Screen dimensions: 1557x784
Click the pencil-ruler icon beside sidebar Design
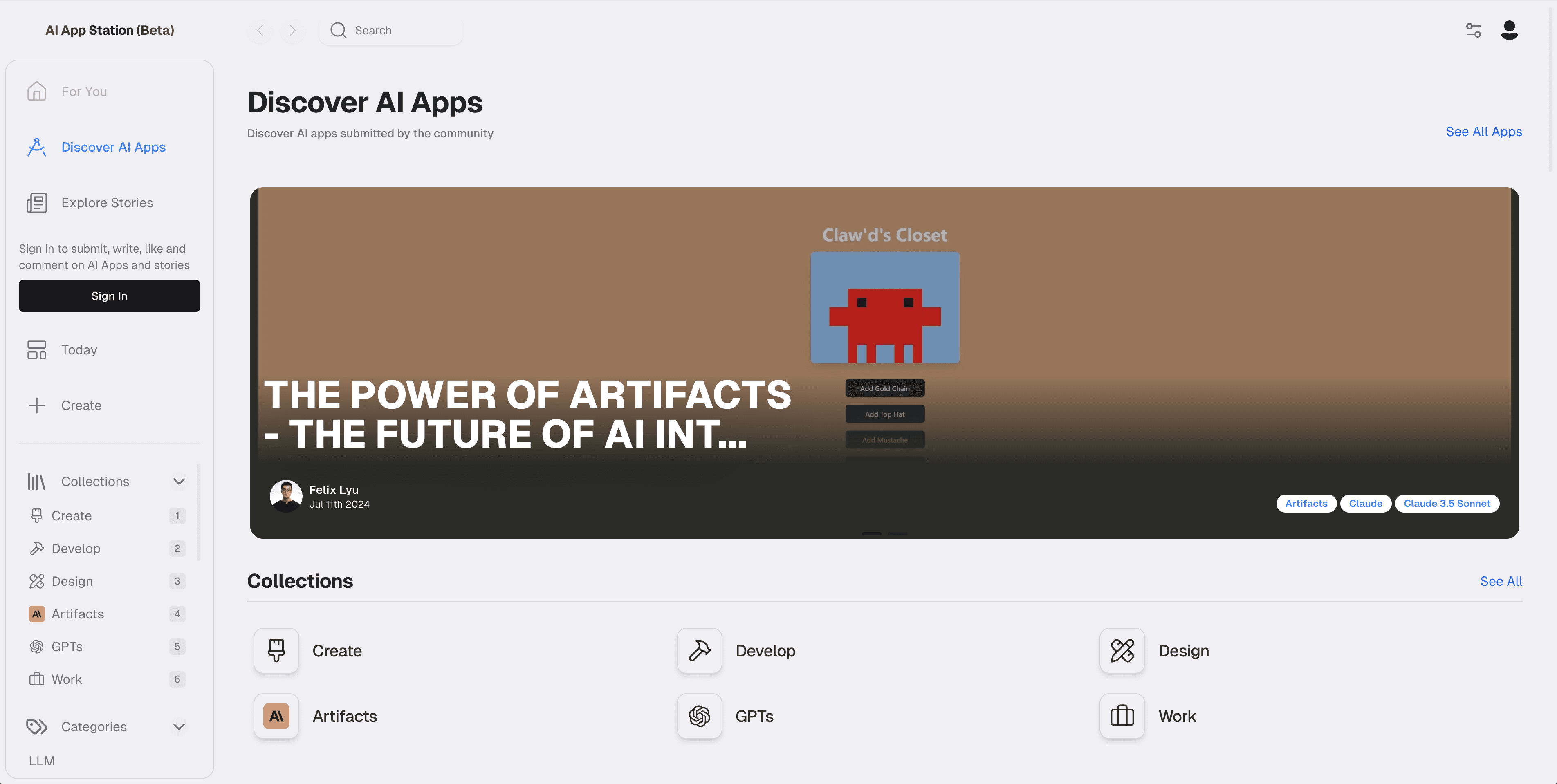pos(36,581)
